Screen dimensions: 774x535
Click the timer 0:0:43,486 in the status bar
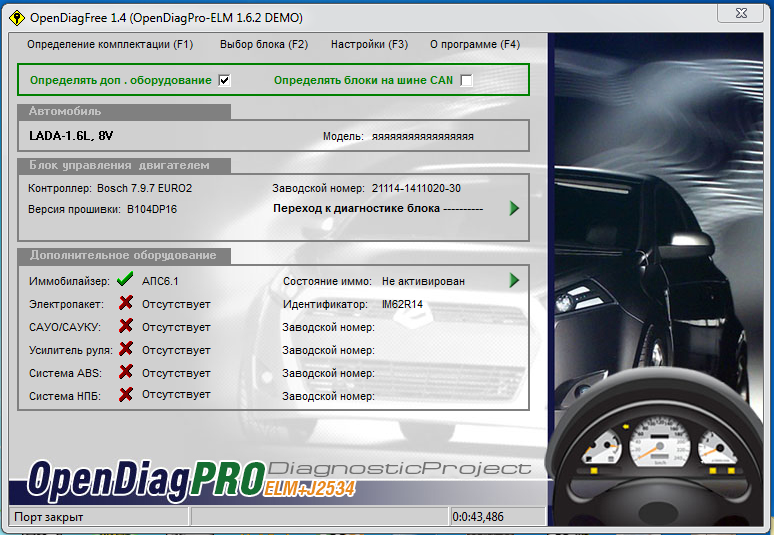coord(478,517)
